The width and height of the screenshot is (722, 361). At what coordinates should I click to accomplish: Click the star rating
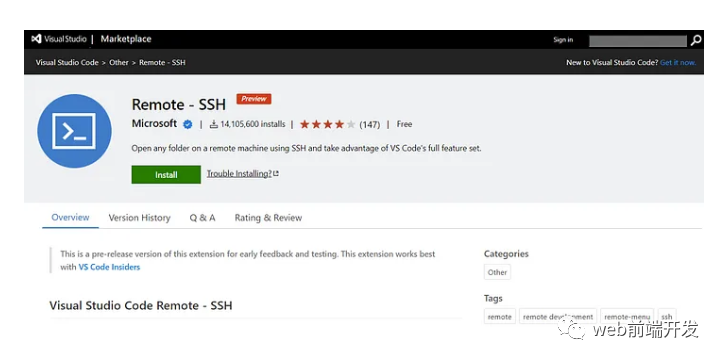tap(327, 124)
